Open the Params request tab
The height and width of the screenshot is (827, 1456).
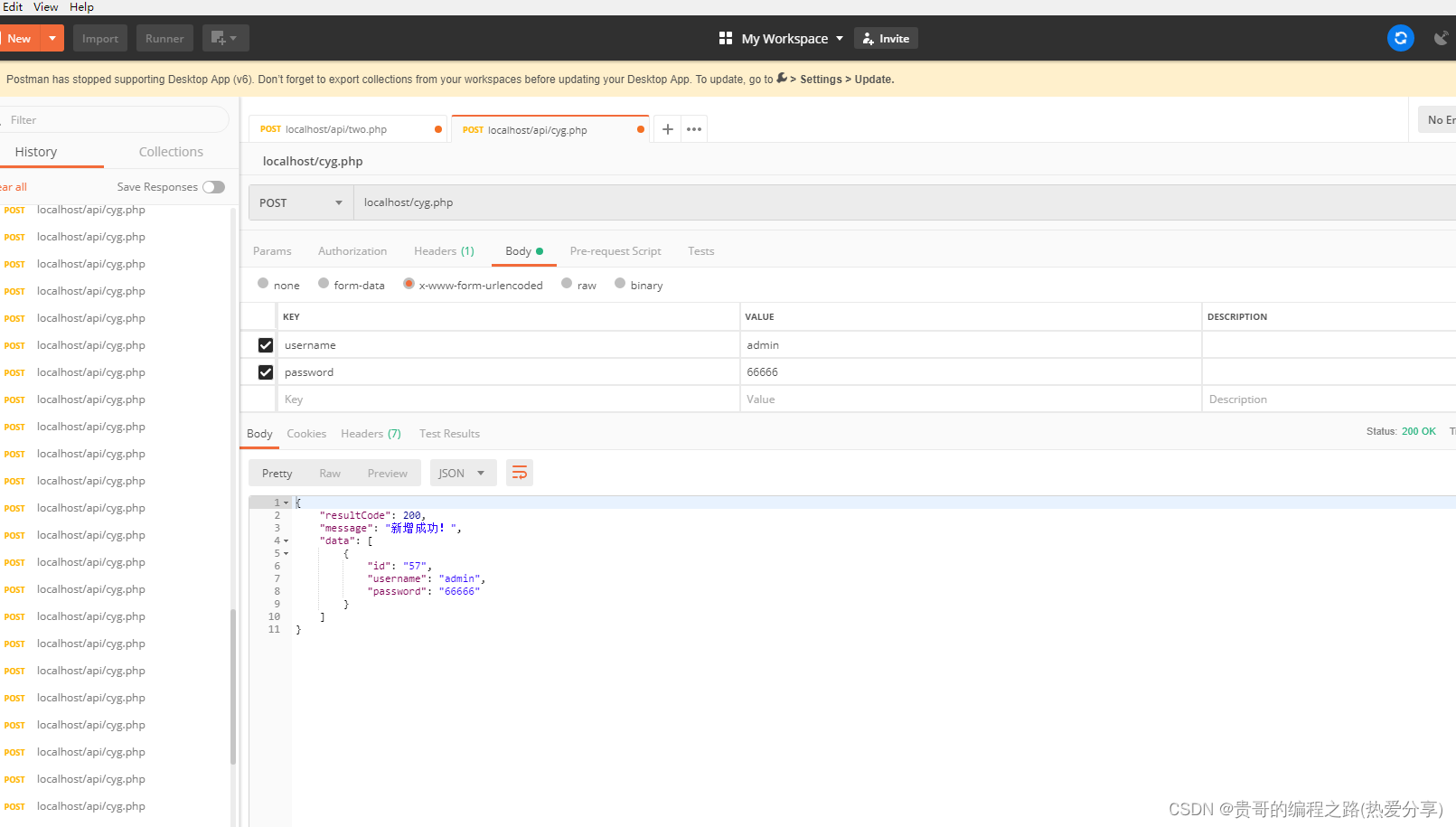272,251
